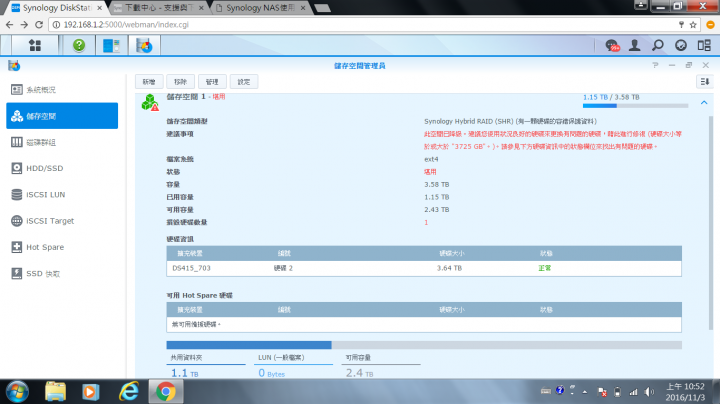
Task: Open 磁碟群組 in sidebar
Action: 62,142
